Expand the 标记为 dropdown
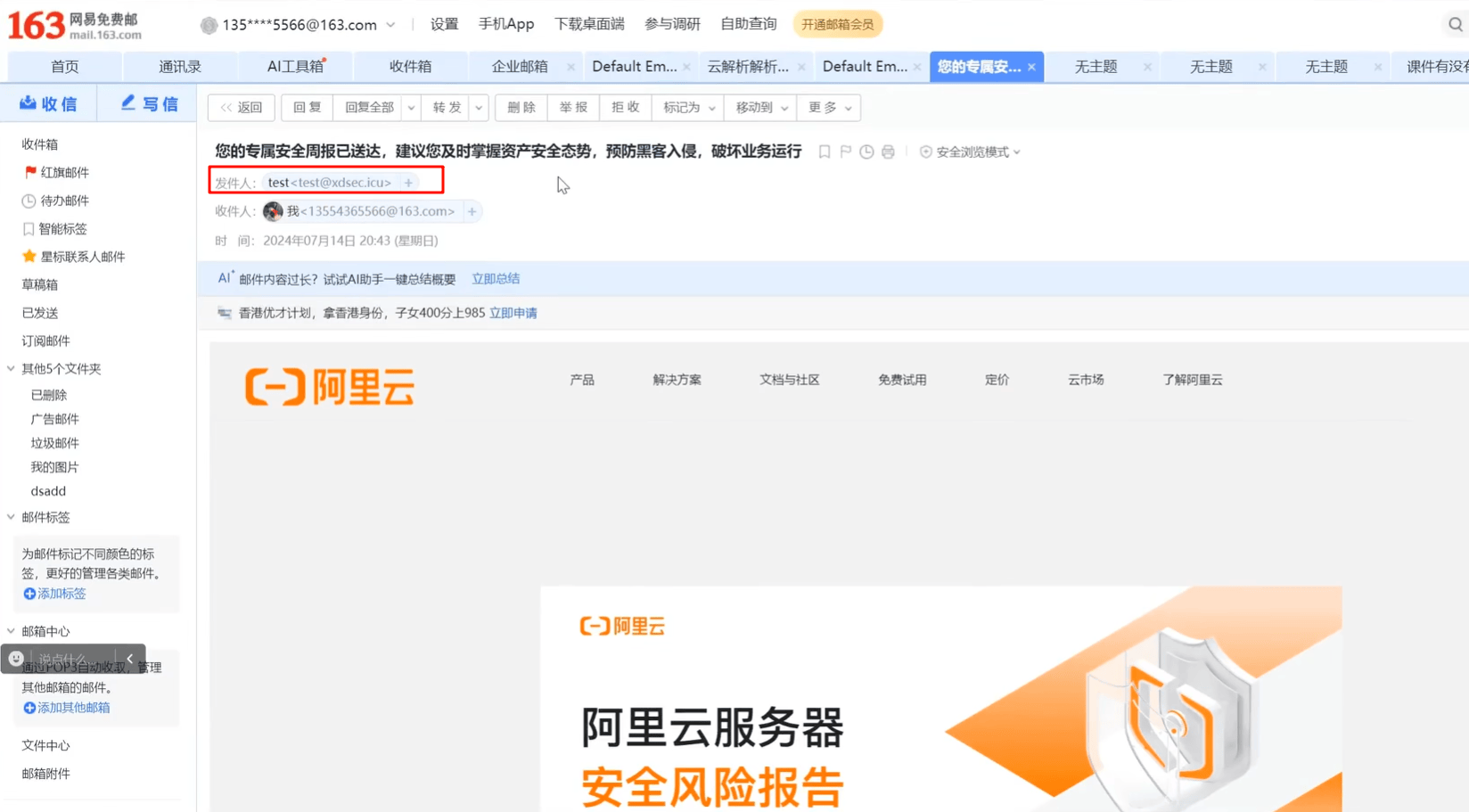 pos(688,108)
